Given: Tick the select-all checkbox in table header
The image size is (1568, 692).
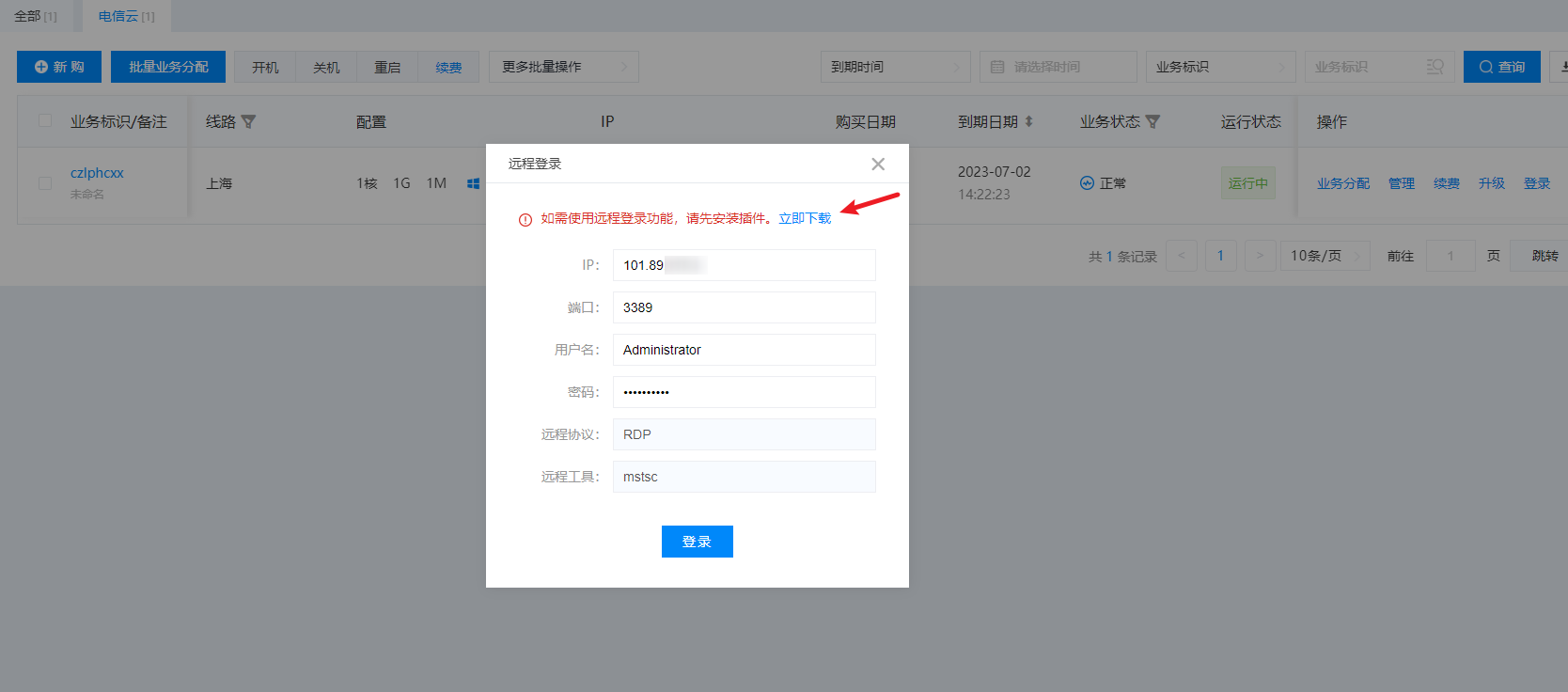Looking at the screenshot, I should 45,121.
